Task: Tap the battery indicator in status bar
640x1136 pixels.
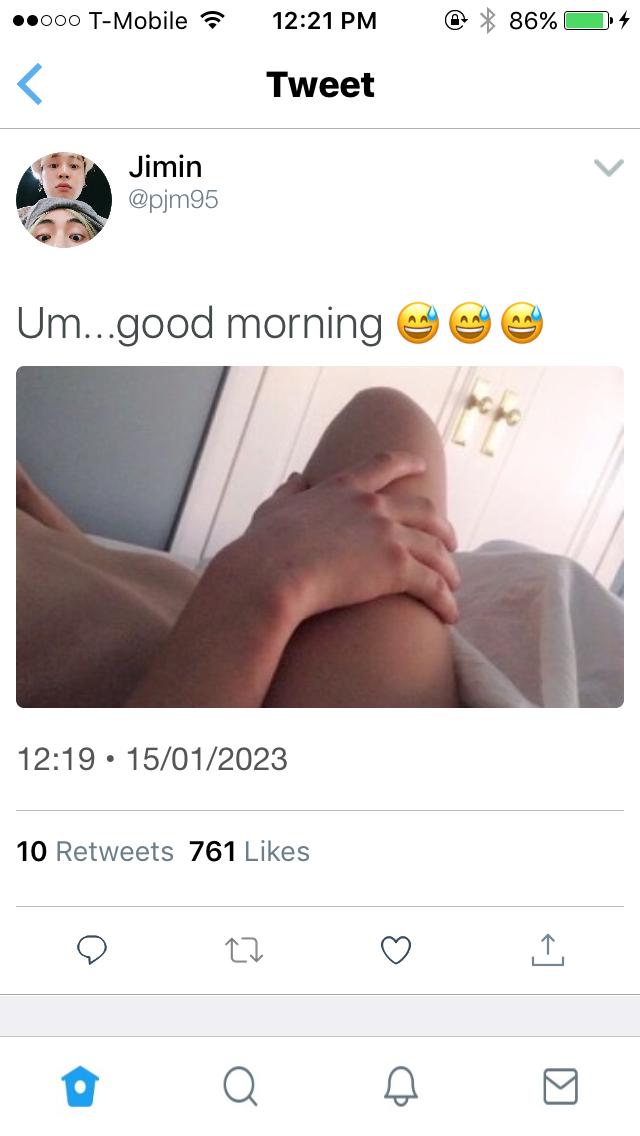Action: (588, 21)
